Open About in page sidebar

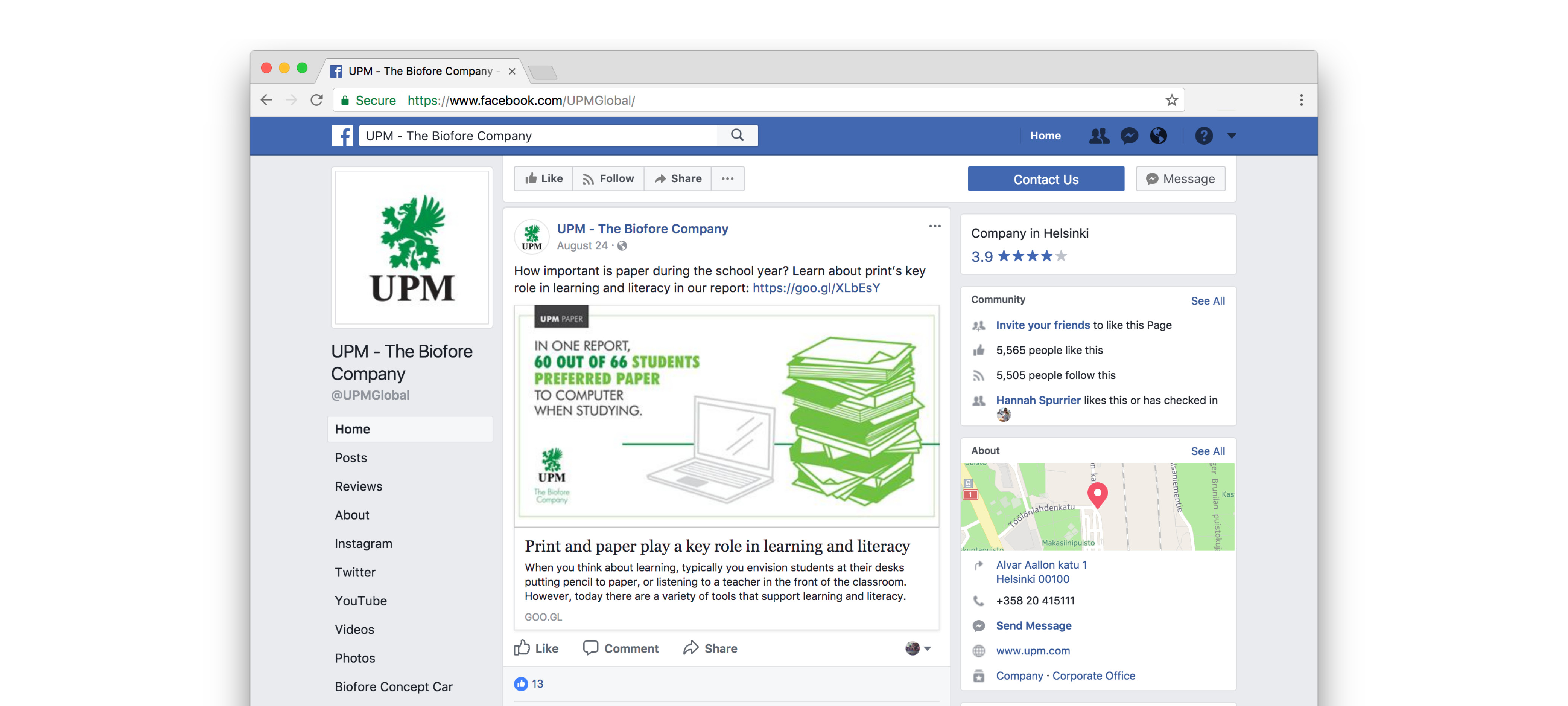(x=352, y=515)
